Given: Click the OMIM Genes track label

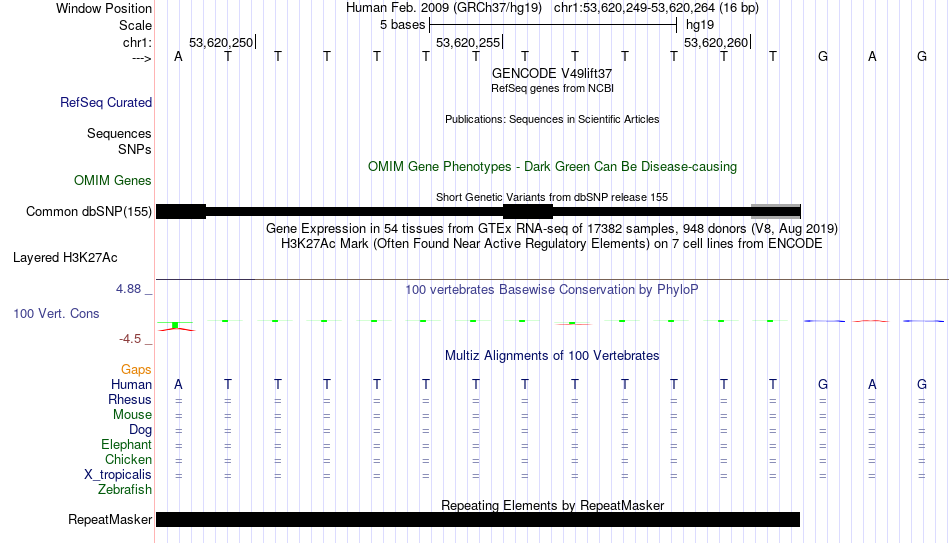Looking at the screenshot, I should 113,181.
